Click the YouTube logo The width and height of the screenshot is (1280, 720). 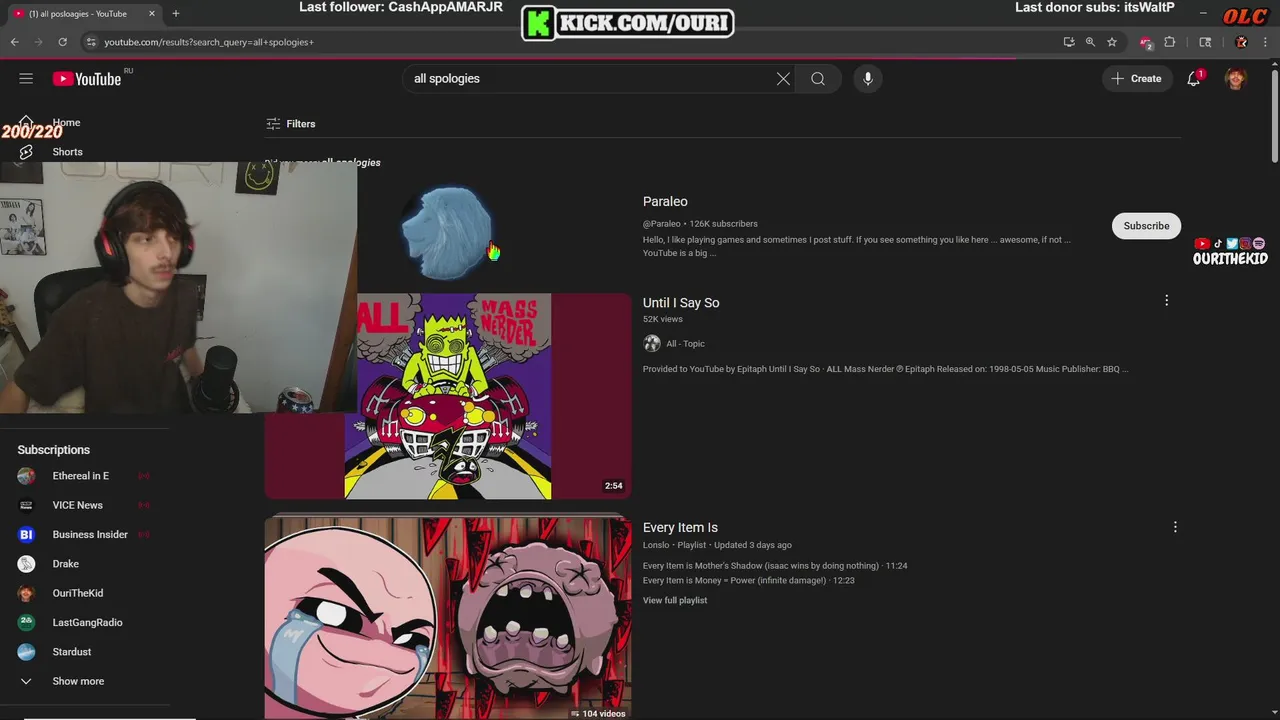pyautogui.click(x=87, y=79)
